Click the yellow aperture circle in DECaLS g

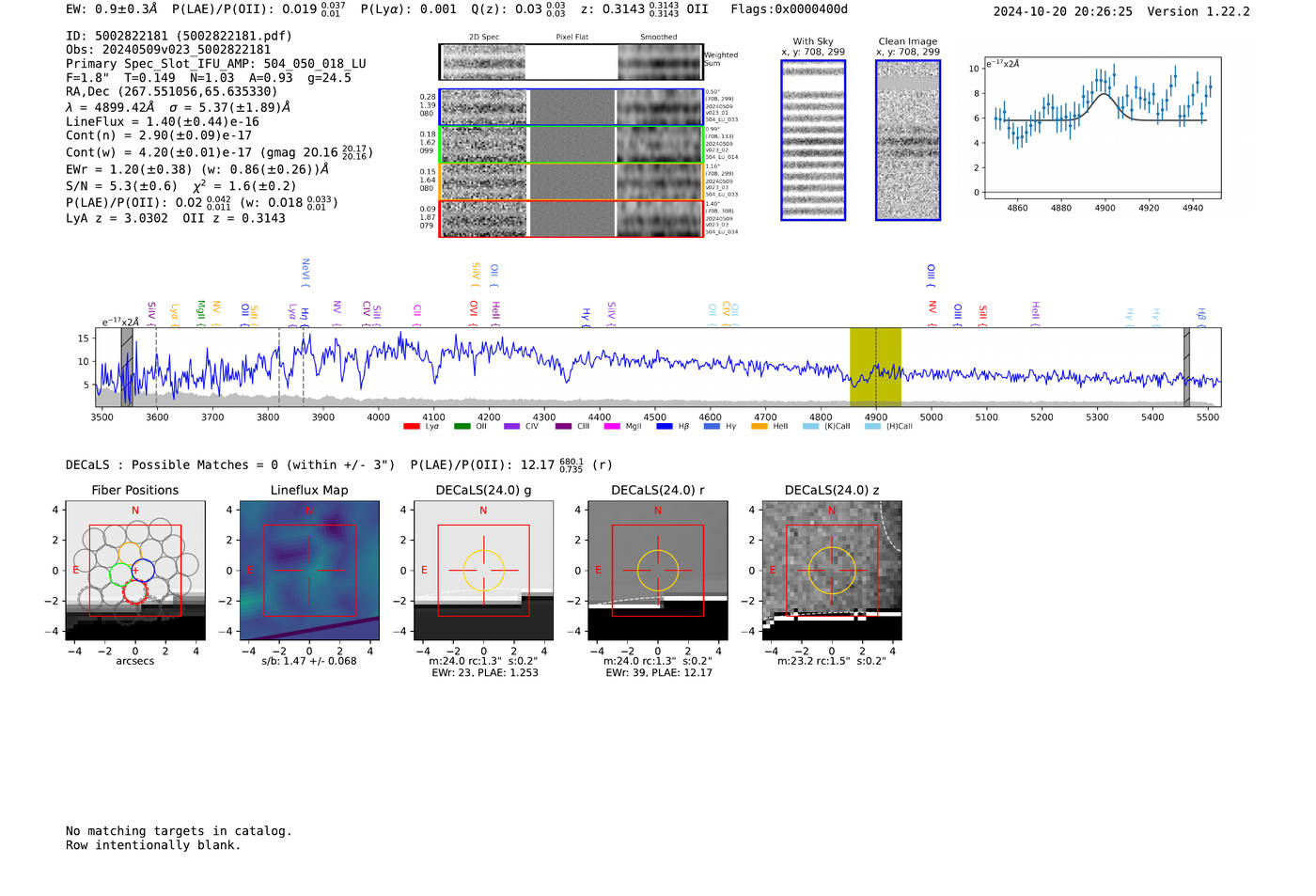point(484,570)
